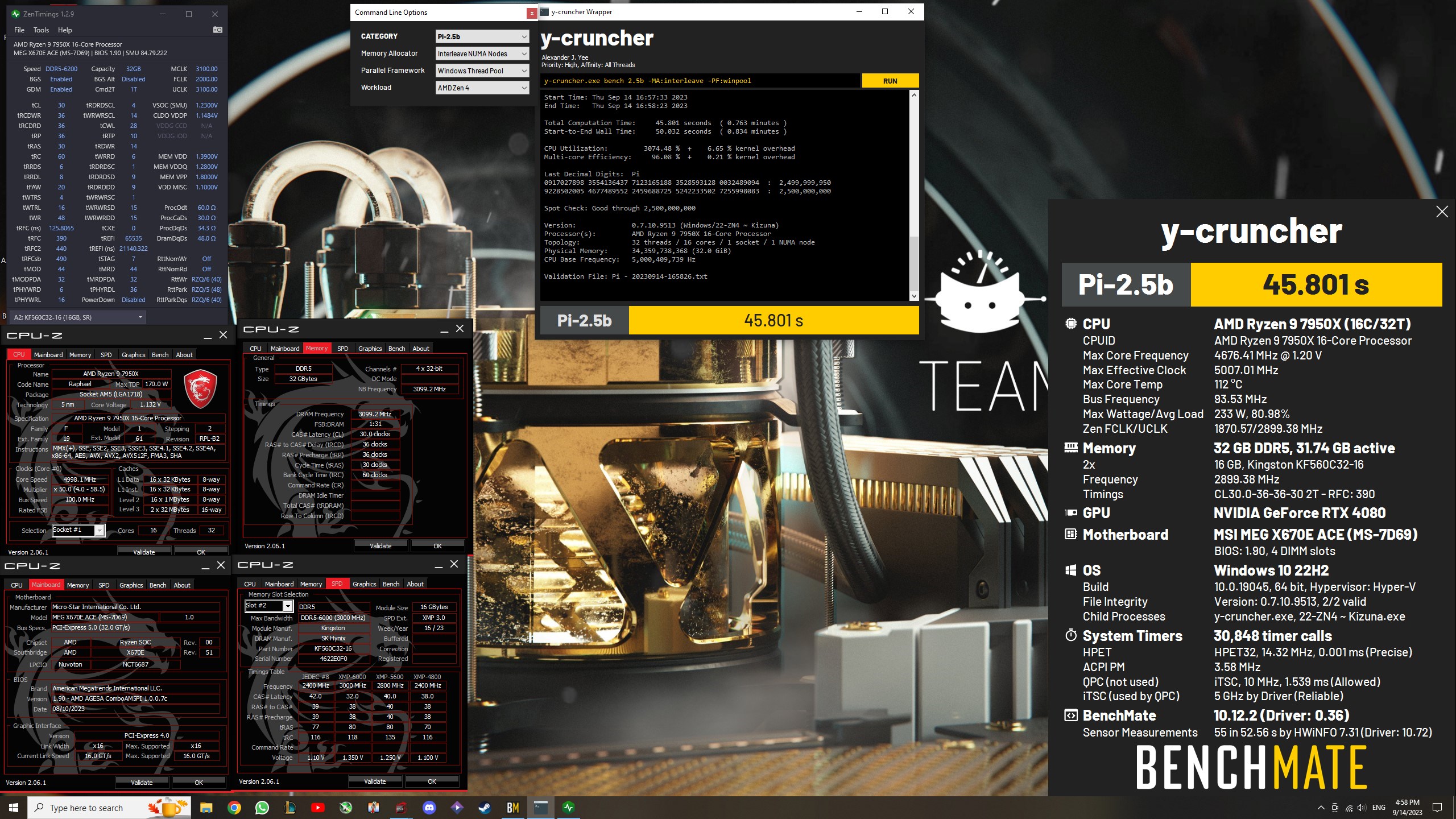Open the Workload dropdown showing AMD Zen 4
Image resolution: width=1456 pixels, height=819 pixels.
click(x=482, y=88)
